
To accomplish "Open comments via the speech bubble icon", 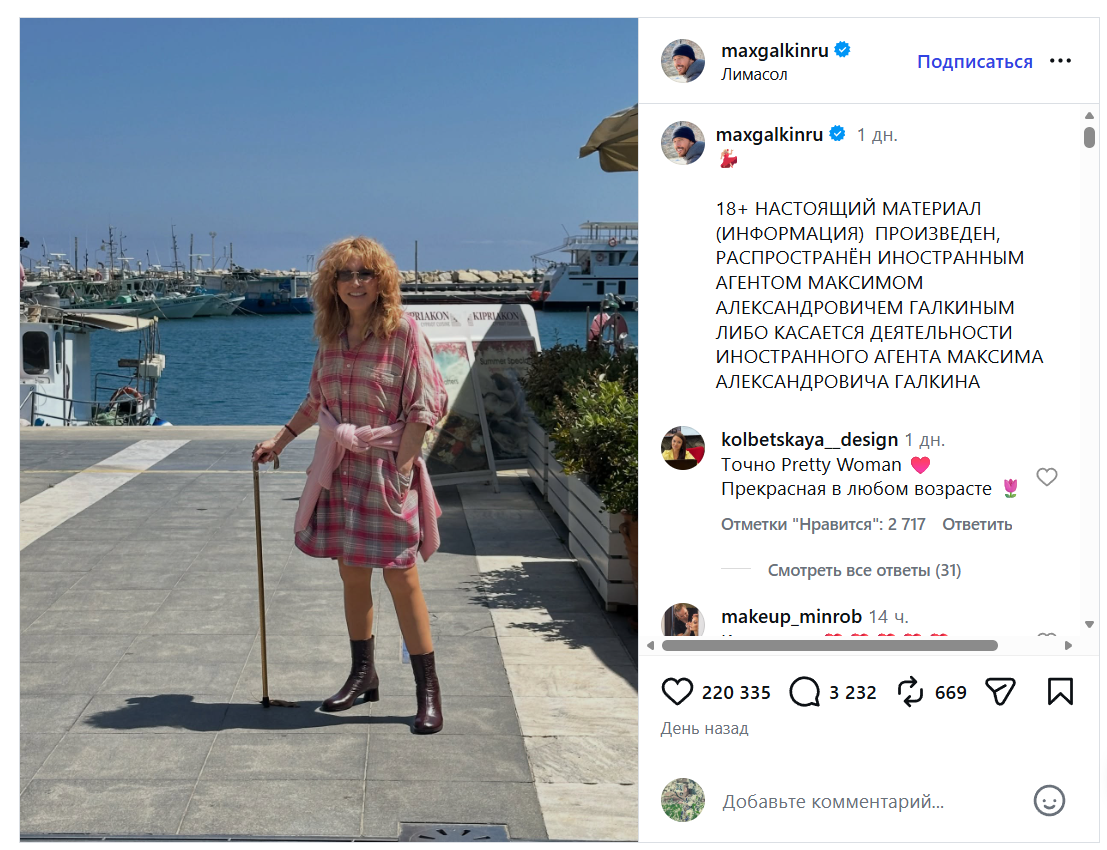I will (x=805, y=692).
